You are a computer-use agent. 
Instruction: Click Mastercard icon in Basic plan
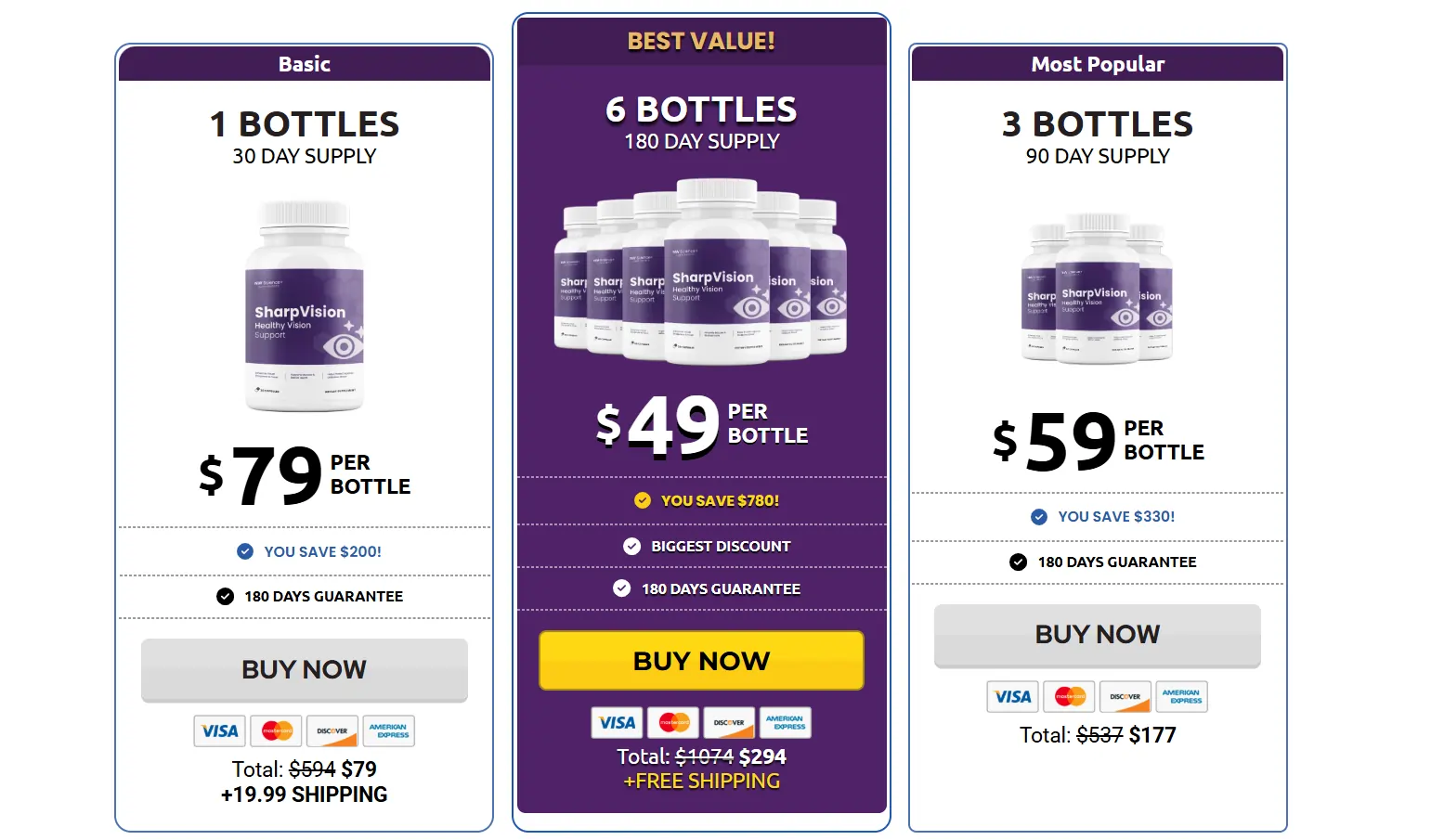277,731
